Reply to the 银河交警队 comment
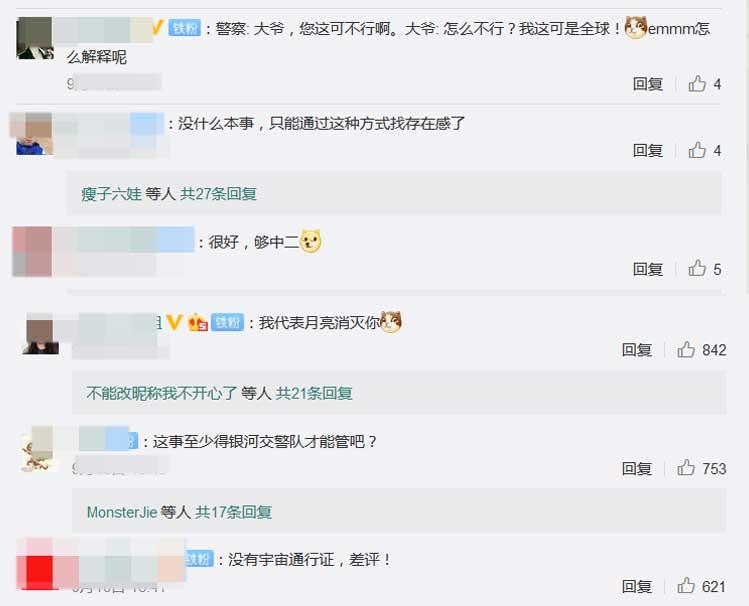 636,468
